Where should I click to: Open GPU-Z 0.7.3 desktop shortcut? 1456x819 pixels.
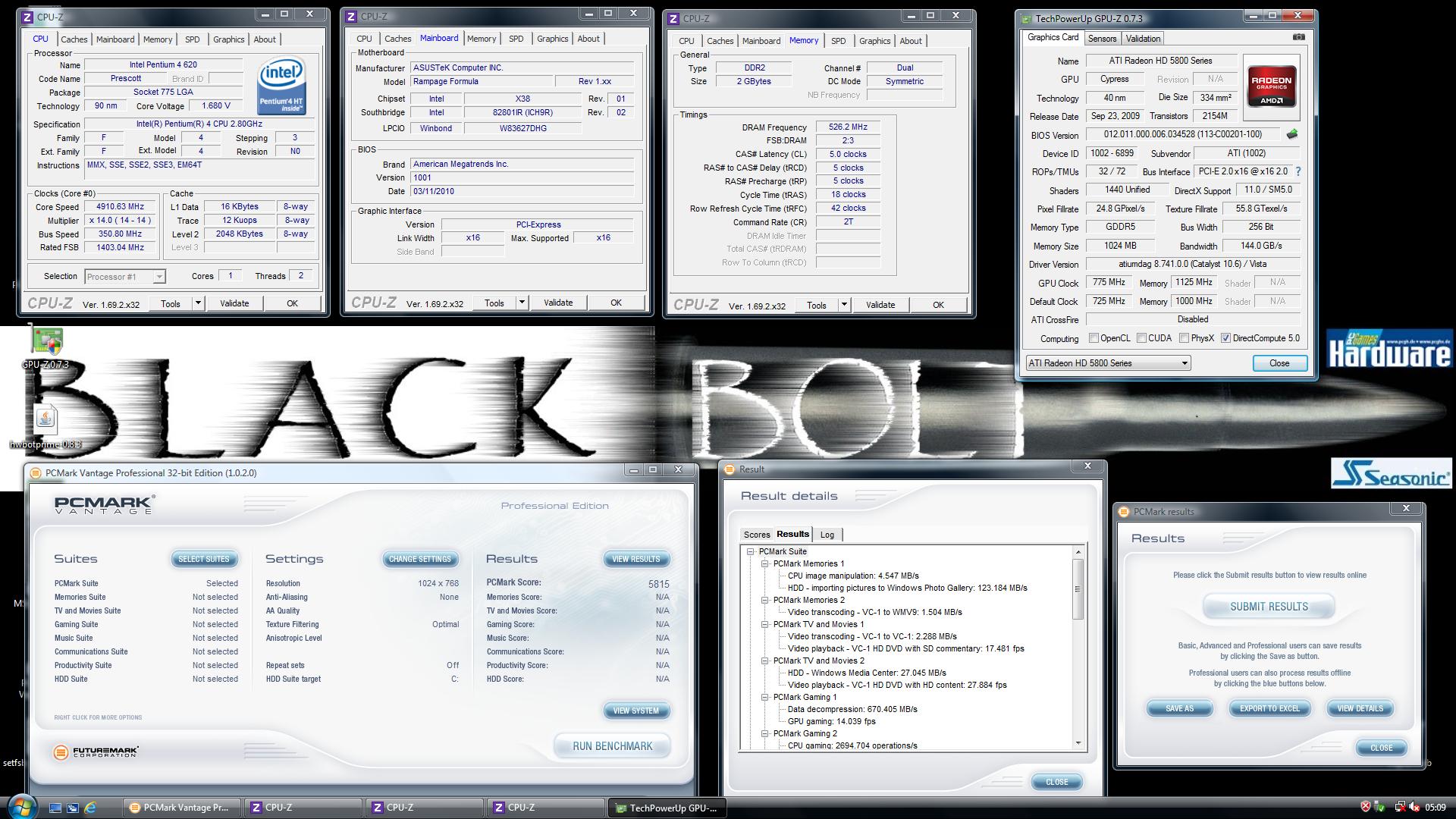click(45, 348)
